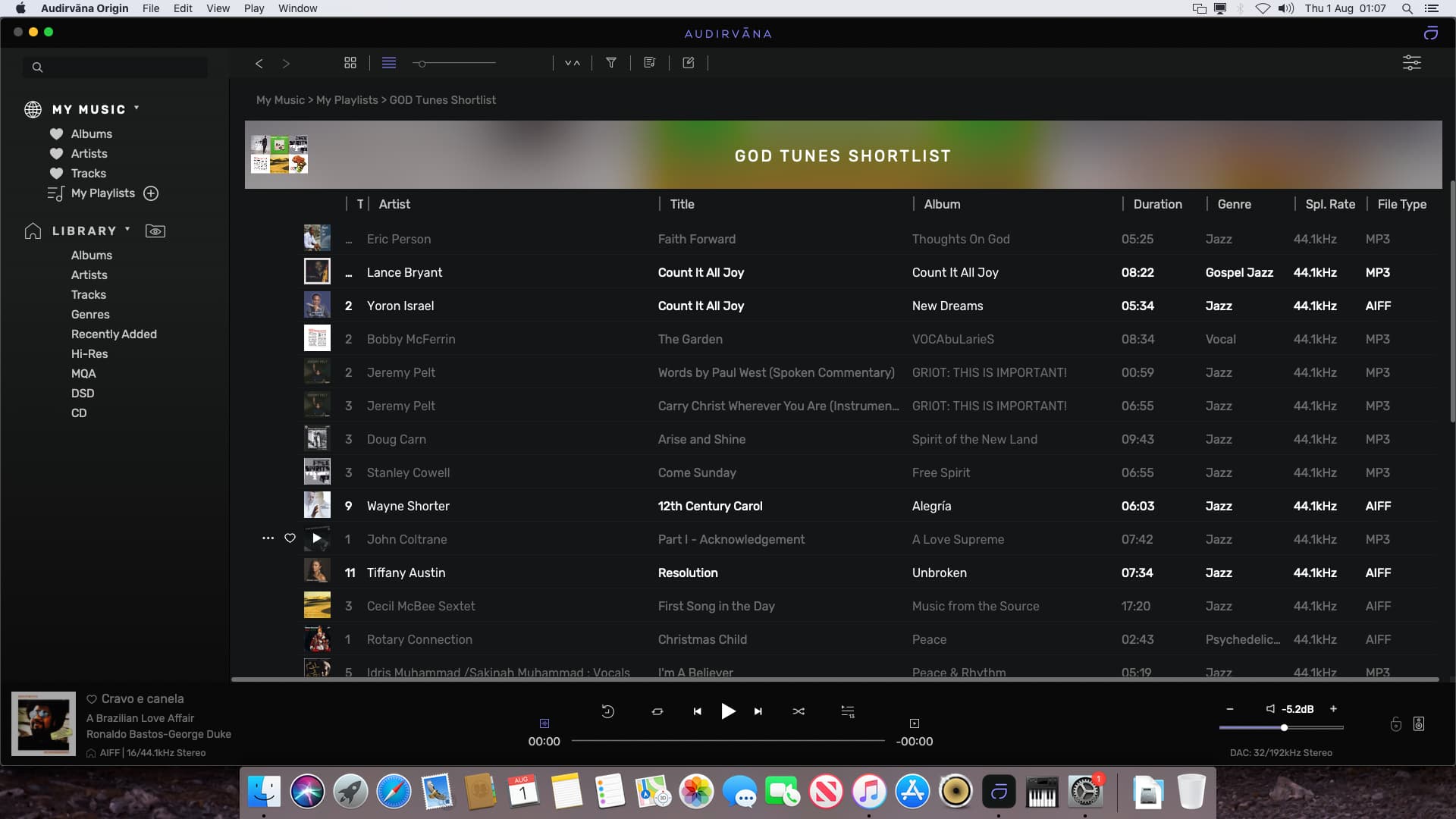Favorite the John Coltrane track heart

tap(290, 538)
